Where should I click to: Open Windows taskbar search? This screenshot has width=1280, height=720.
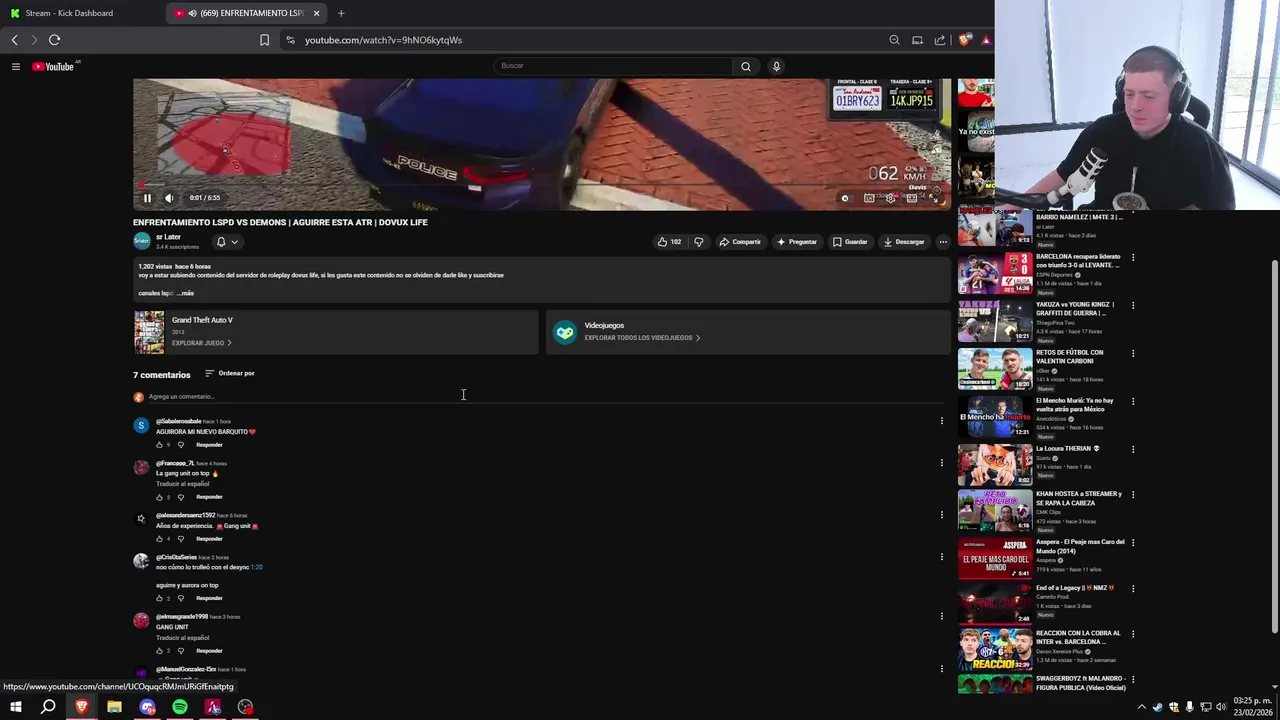(x=48, y=707)
